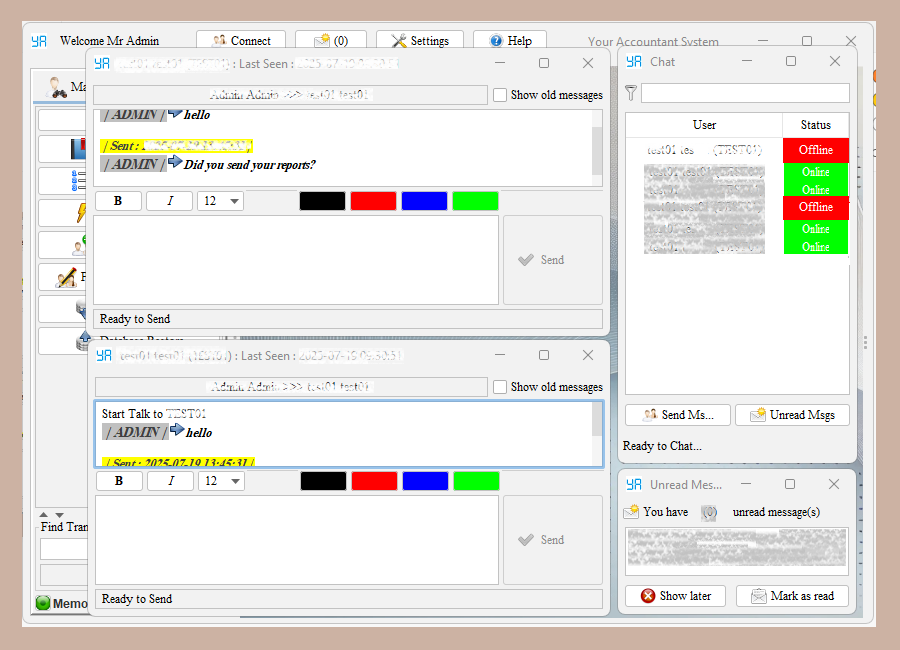Pick green text color in upper chat window
Image resolution: width=900 pixels, height=650 pixels.
475,201
